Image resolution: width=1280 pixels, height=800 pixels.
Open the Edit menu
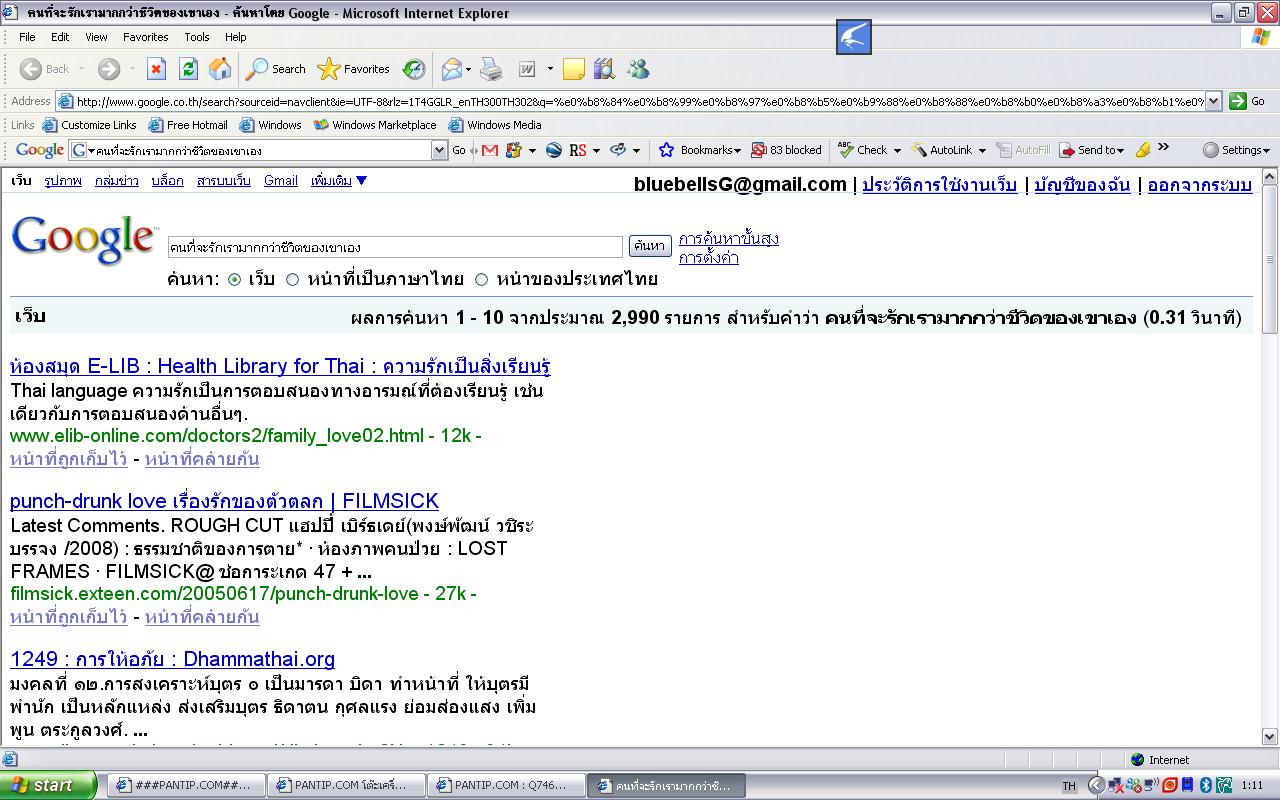[x=60, y=37]
